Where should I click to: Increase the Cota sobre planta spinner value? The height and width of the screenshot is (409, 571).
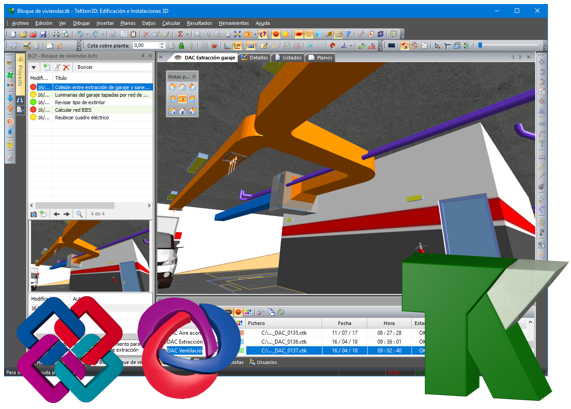point(162,44)
